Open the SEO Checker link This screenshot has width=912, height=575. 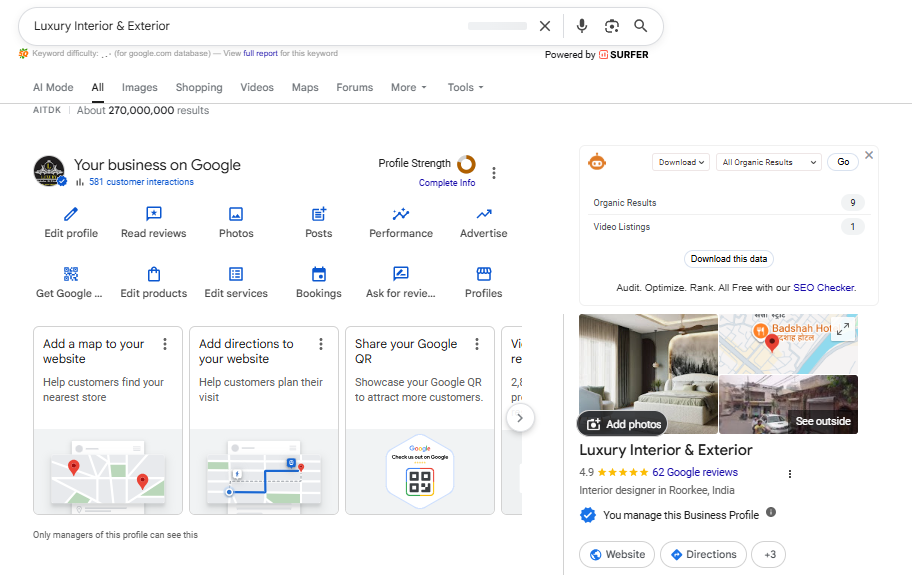(824, 288)
